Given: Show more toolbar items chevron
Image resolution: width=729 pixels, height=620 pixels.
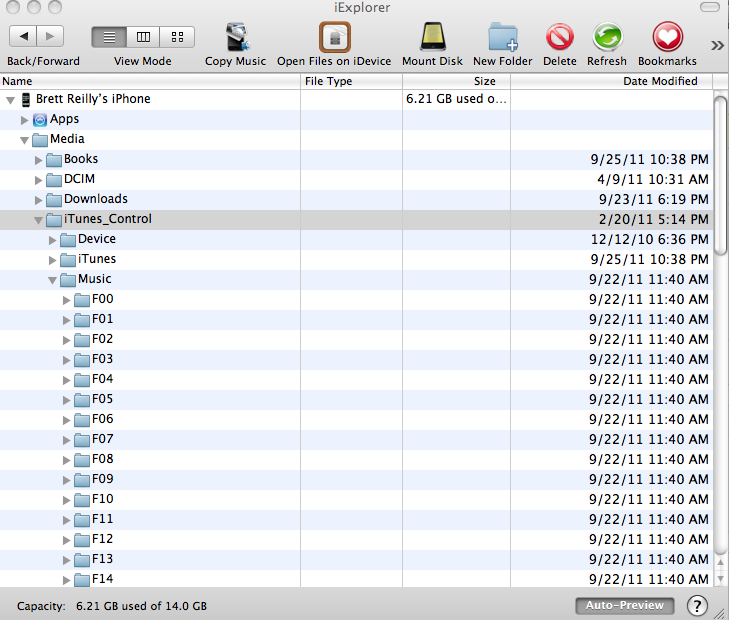Looking at the screenshot, I should [x=717, y=45].
